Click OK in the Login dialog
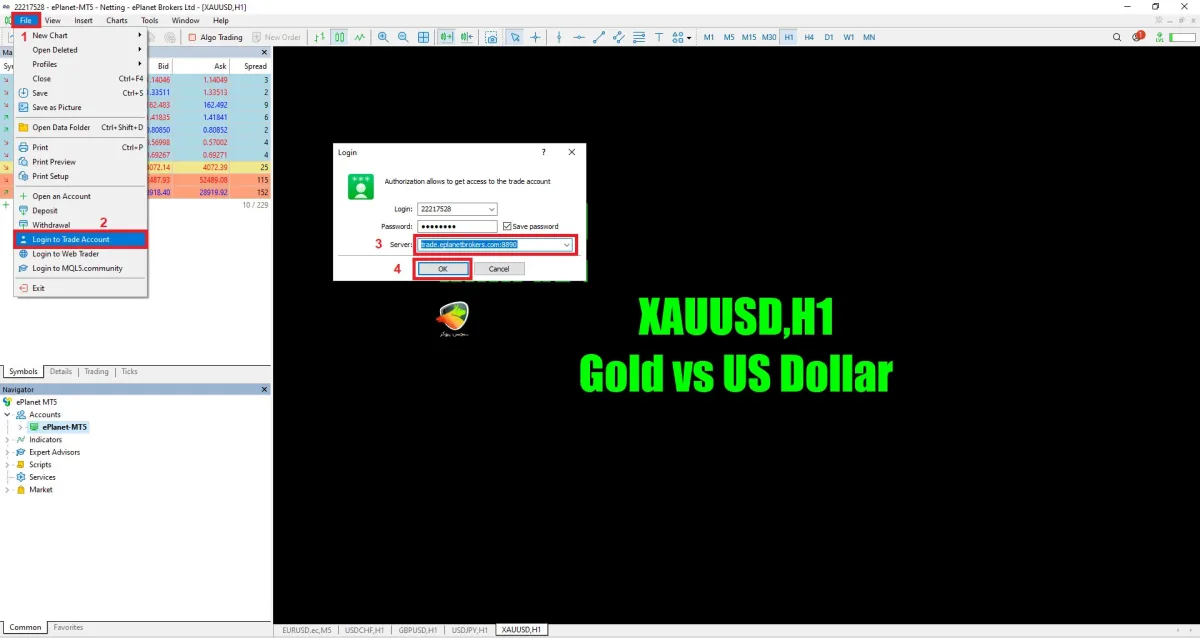Image resolution: width=1200 pixels, height=638 pixels. (442, 269)
